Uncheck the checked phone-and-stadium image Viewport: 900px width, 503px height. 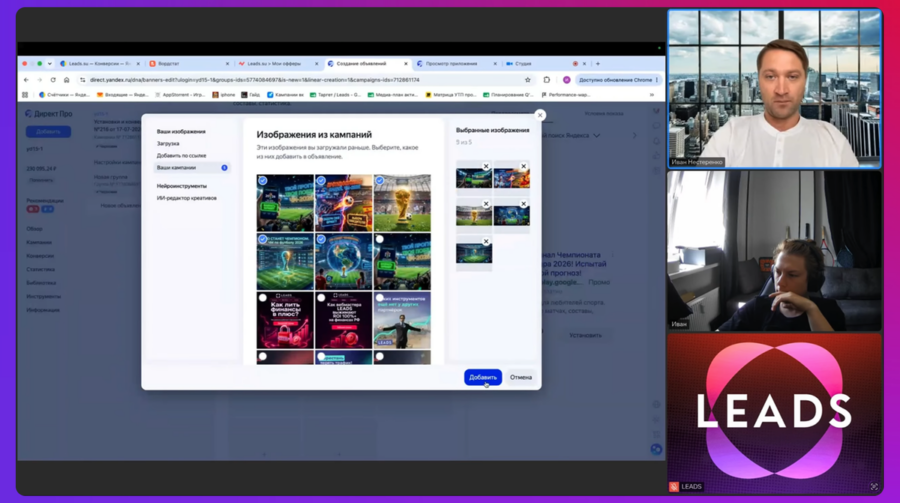[x=263, y=180]
